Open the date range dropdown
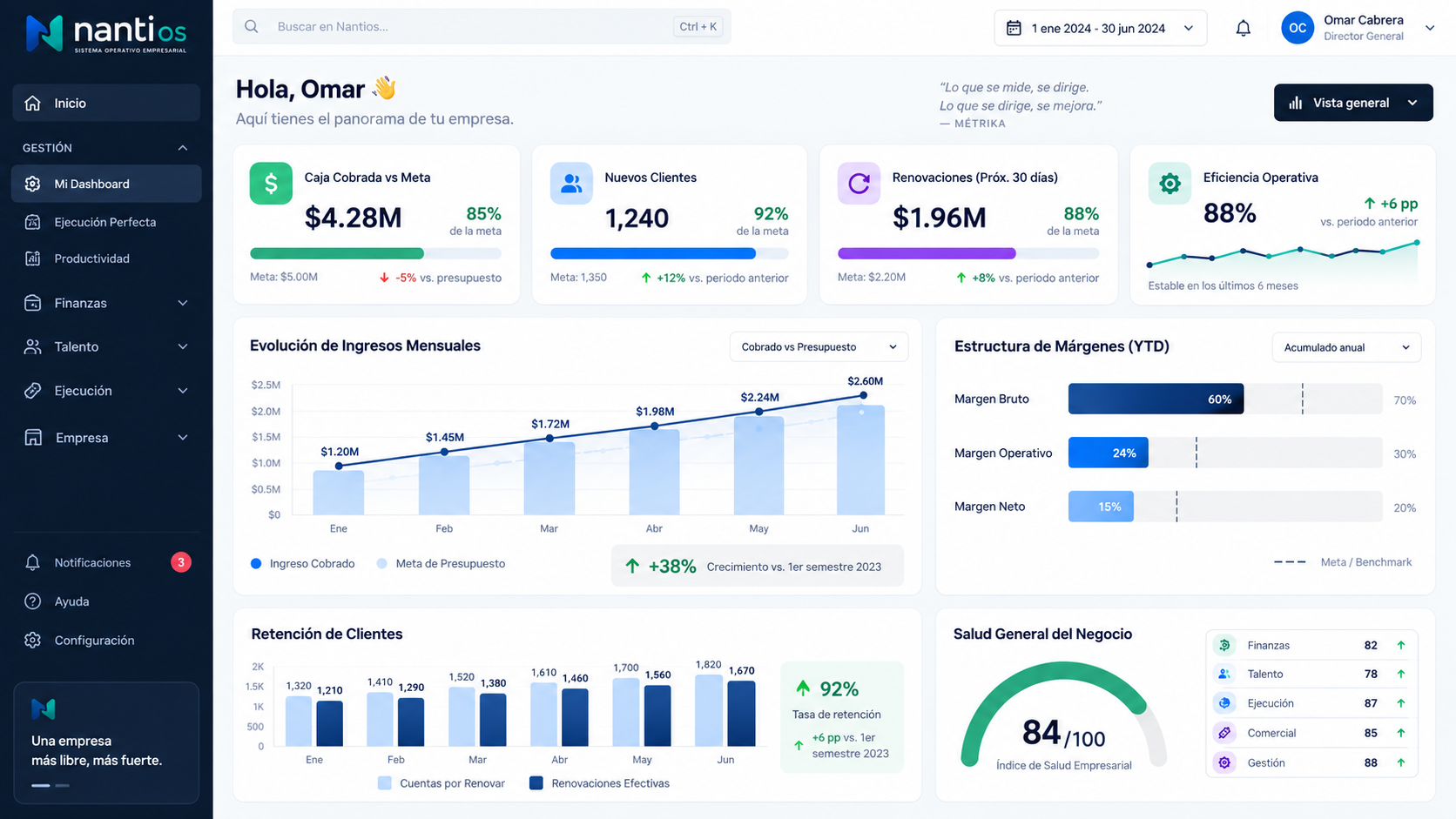 pyautogui.click(x=1100, y=28)
